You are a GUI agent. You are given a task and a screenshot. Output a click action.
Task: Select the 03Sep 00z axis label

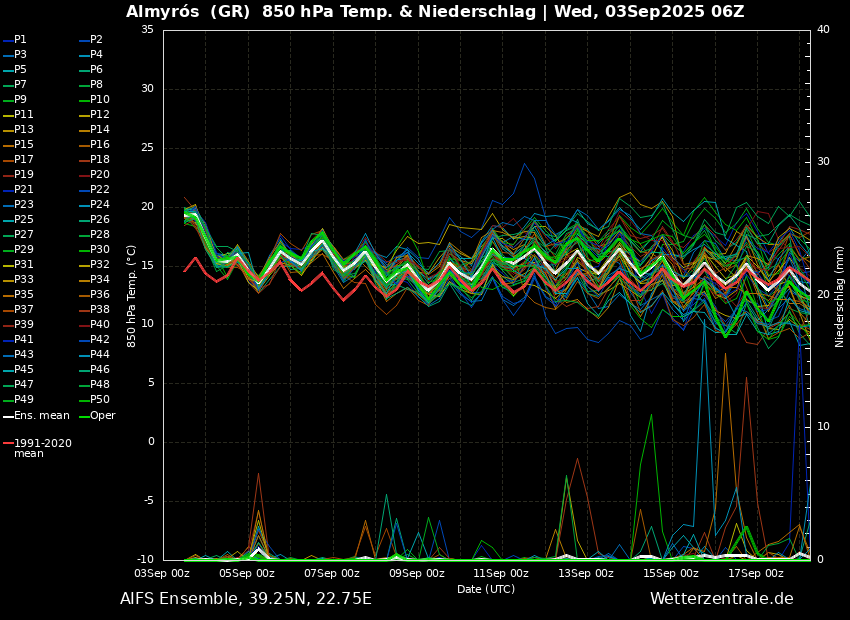click(163, 573)
